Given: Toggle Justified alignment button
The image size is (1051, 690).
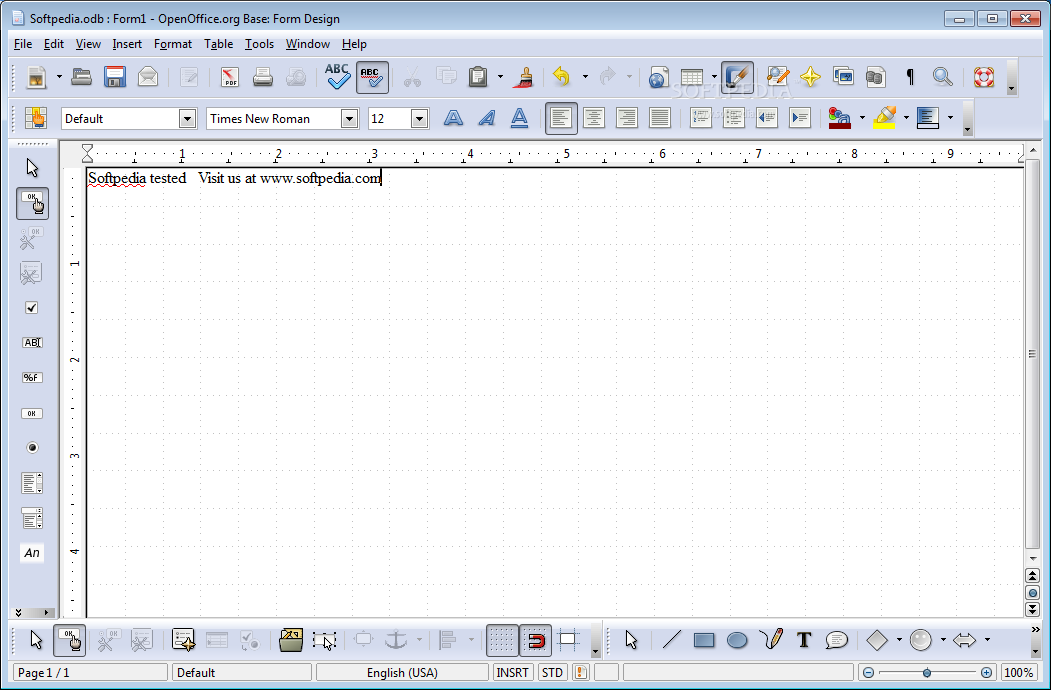Looking at the screenshot, I should coord(660,118).
